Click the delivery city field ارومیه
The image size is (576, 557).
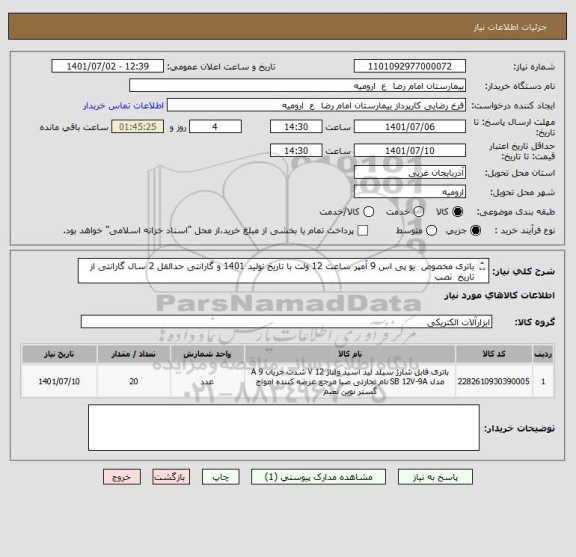point(410,192)
